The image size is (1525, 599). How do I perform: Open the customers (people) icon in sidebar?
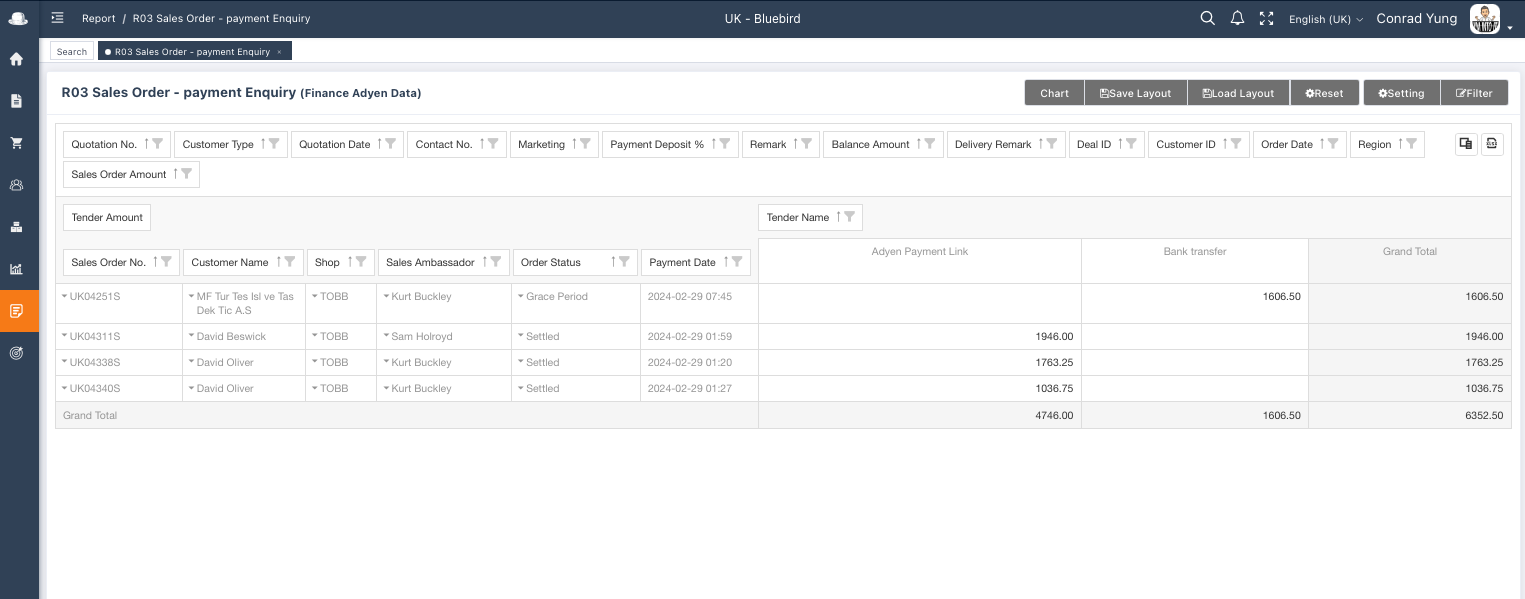17,185
